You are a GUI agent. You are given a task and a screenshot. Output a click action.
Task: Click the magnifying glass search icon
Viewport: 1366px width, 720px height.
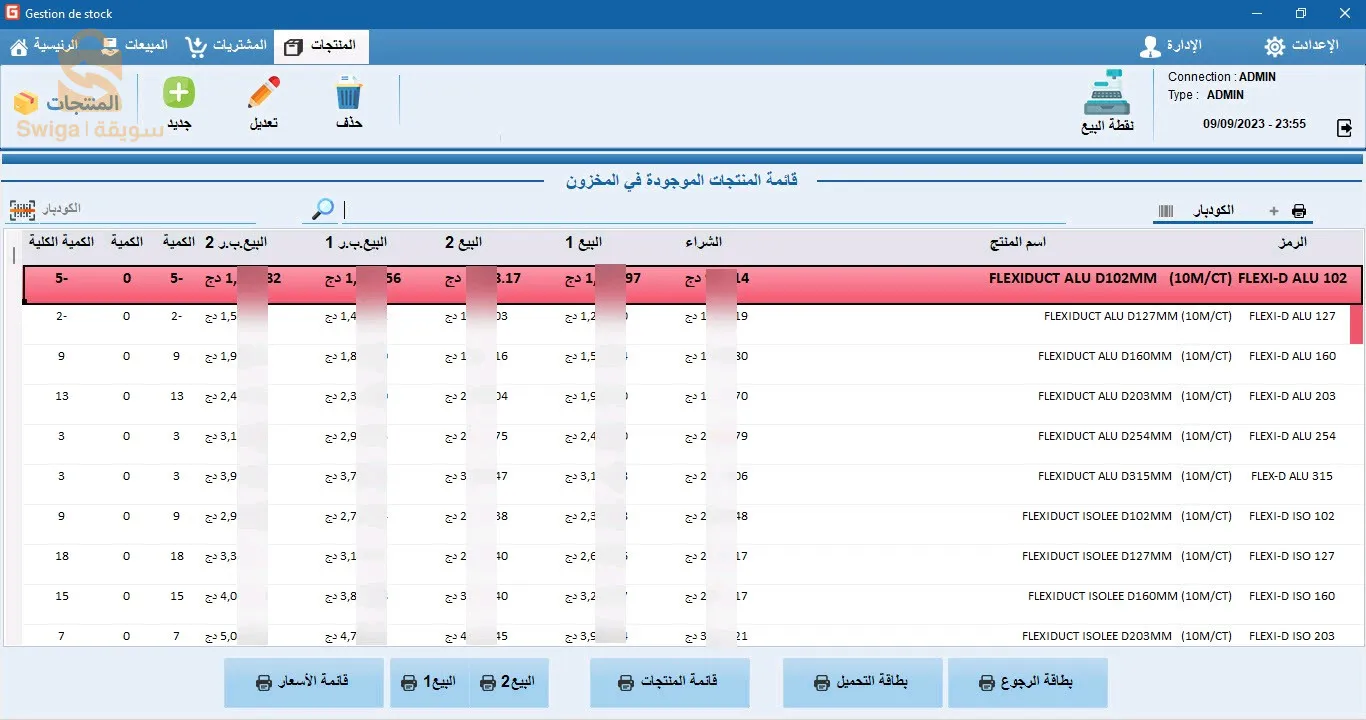323,209
